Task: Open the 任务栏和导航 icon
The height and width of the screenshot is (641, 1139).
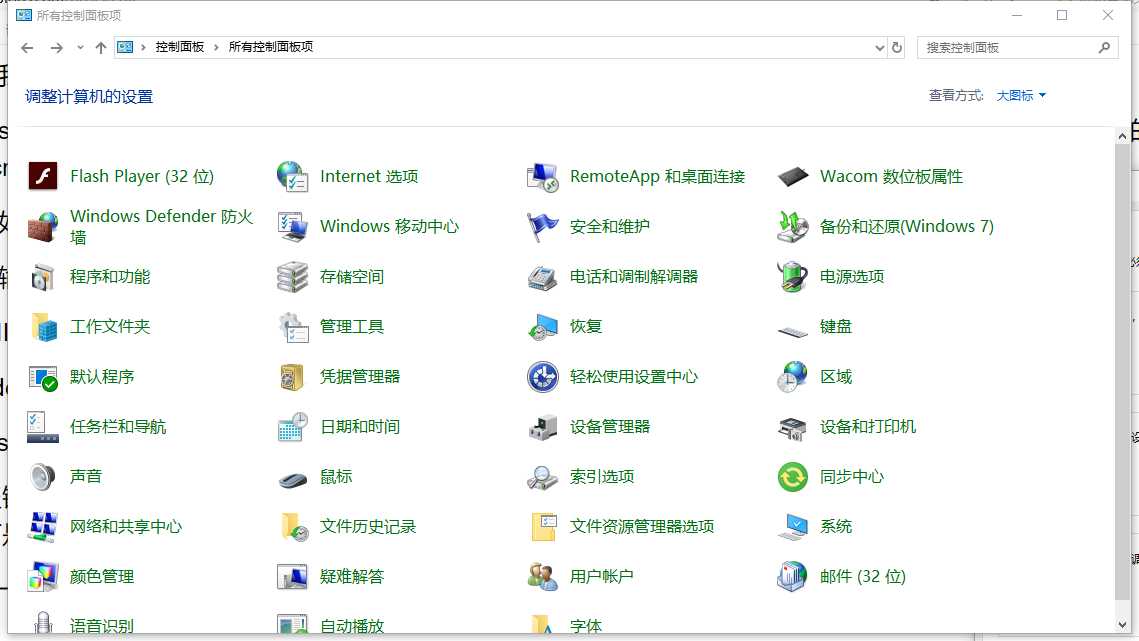Action: point(42,427)
